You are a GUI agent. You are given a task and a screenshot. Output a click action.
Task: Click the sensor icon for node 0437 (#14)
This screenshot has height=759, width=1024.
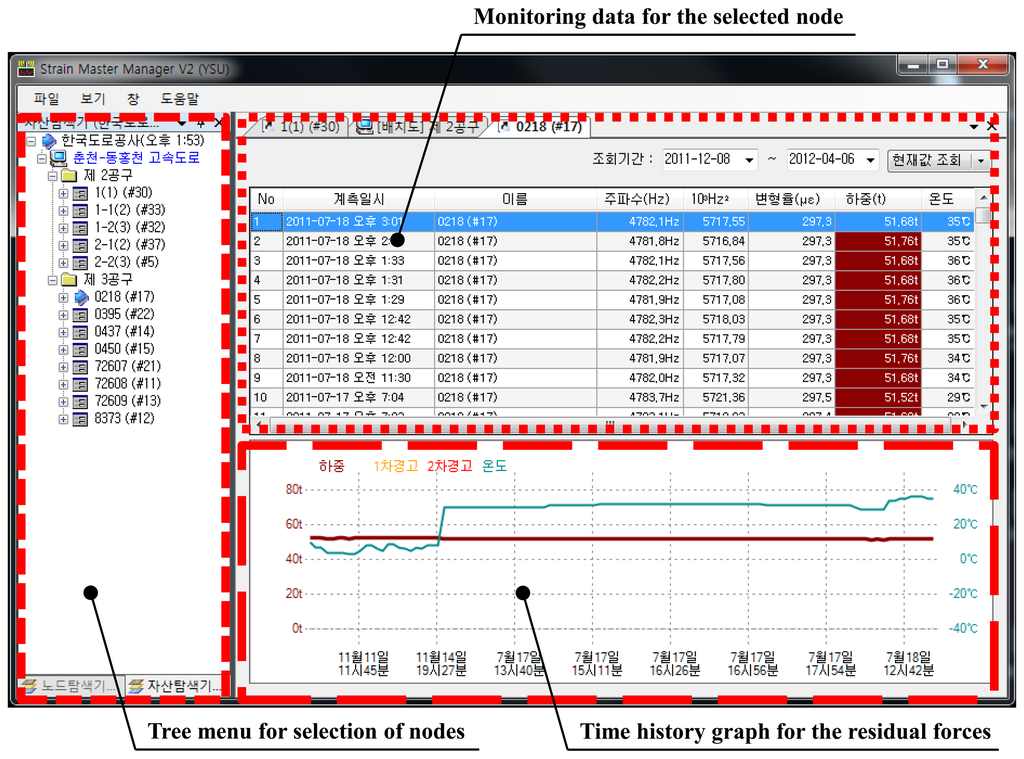coord(80,332)
